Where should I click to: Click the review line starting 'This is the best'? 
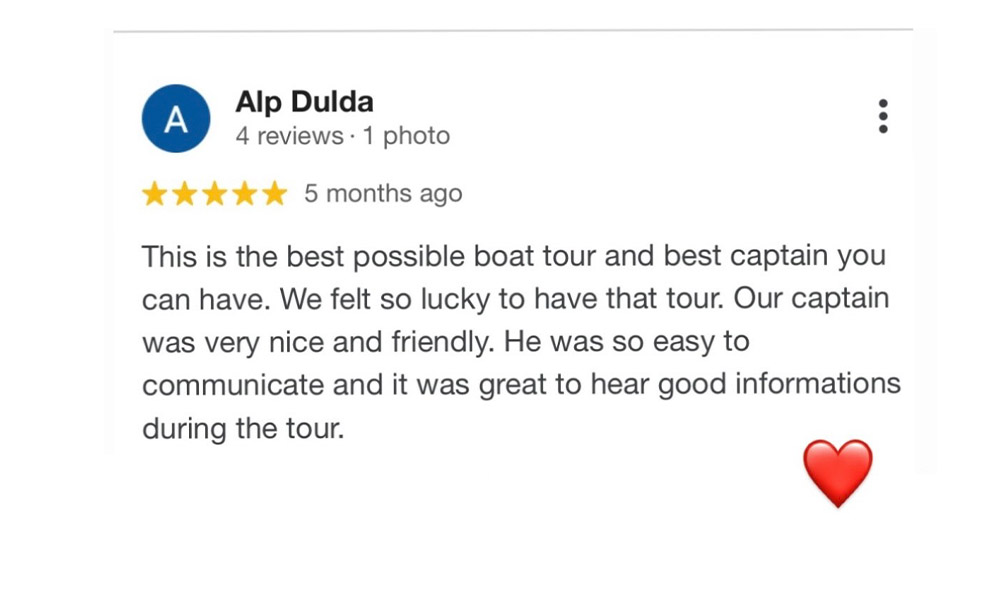click(513, 256)
